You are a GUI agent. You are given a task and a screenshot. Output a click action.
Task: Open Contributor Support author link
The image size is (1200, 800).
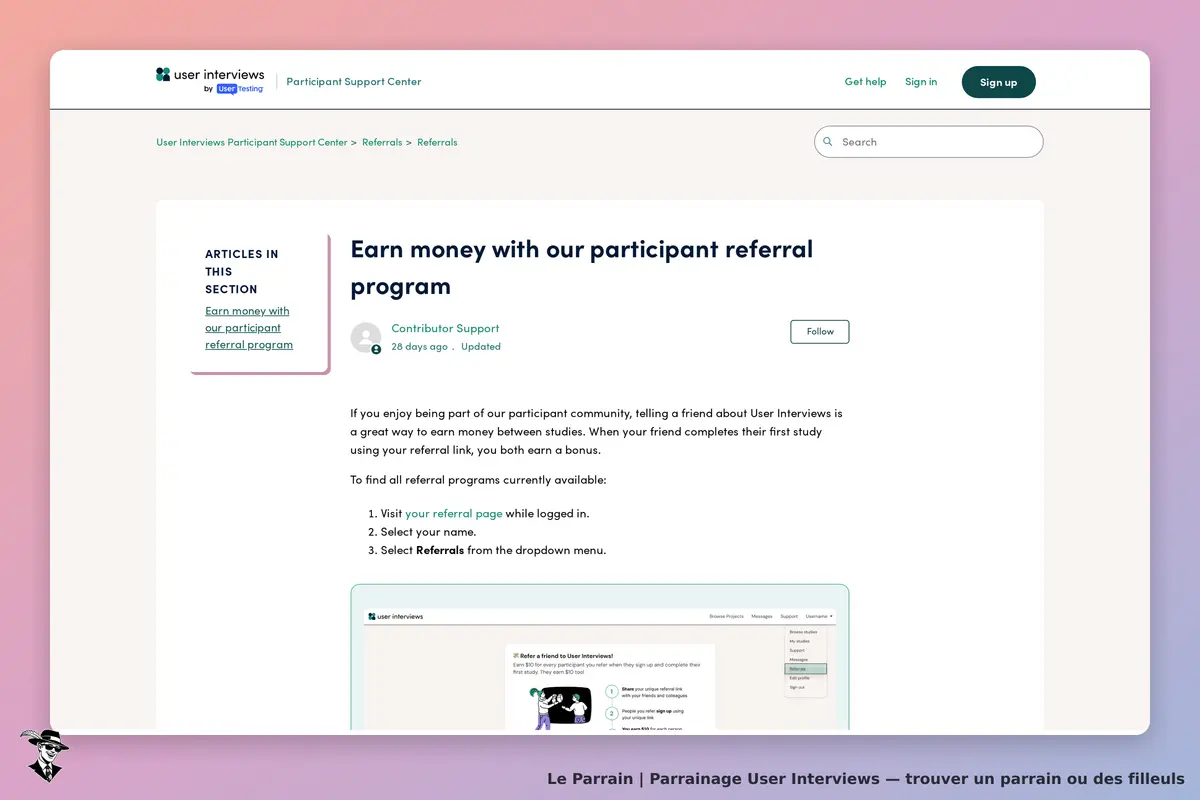tap(445, 328)
